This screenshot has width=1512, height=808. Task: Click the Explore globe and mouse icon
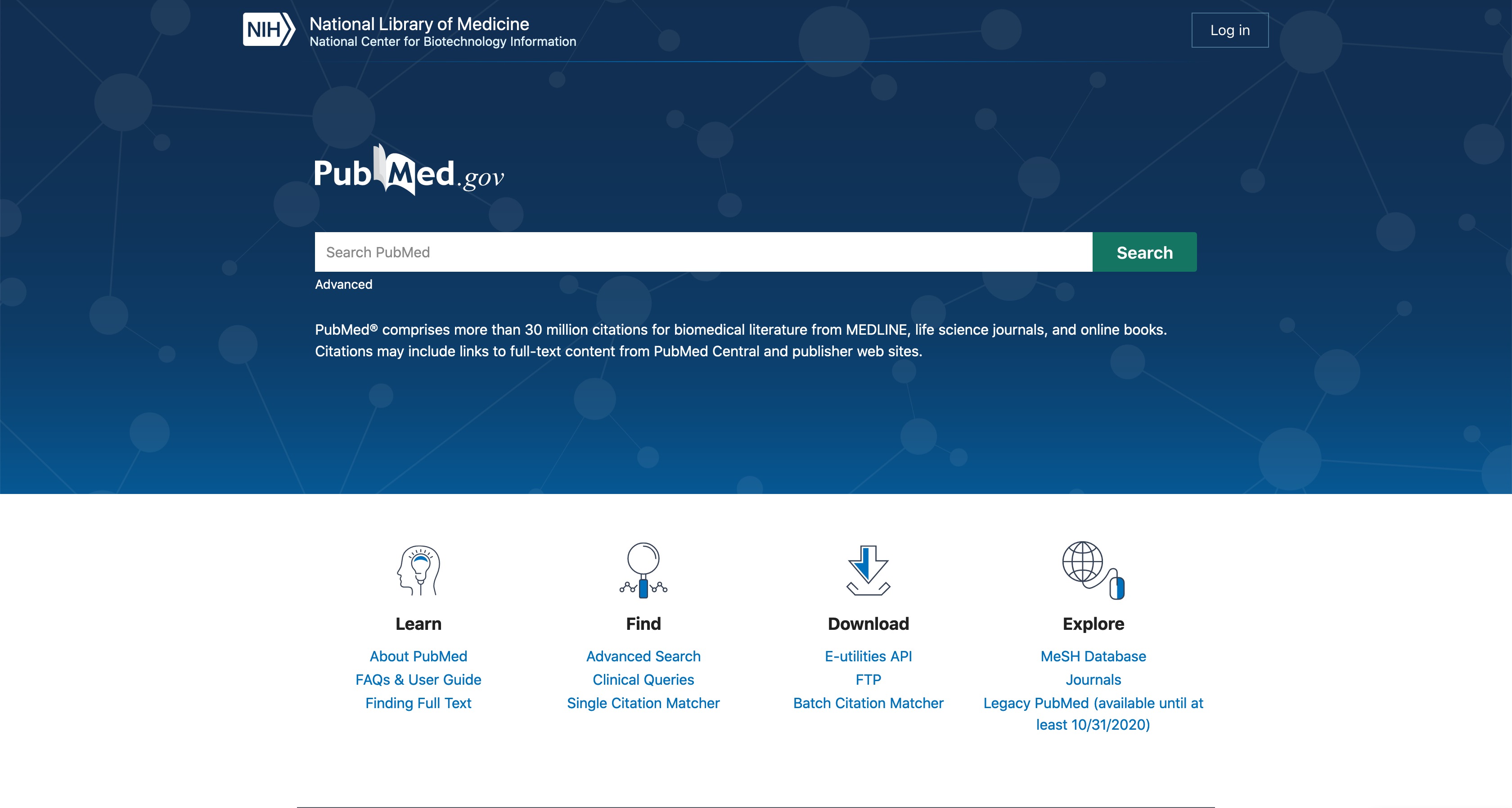[1093, 570]
